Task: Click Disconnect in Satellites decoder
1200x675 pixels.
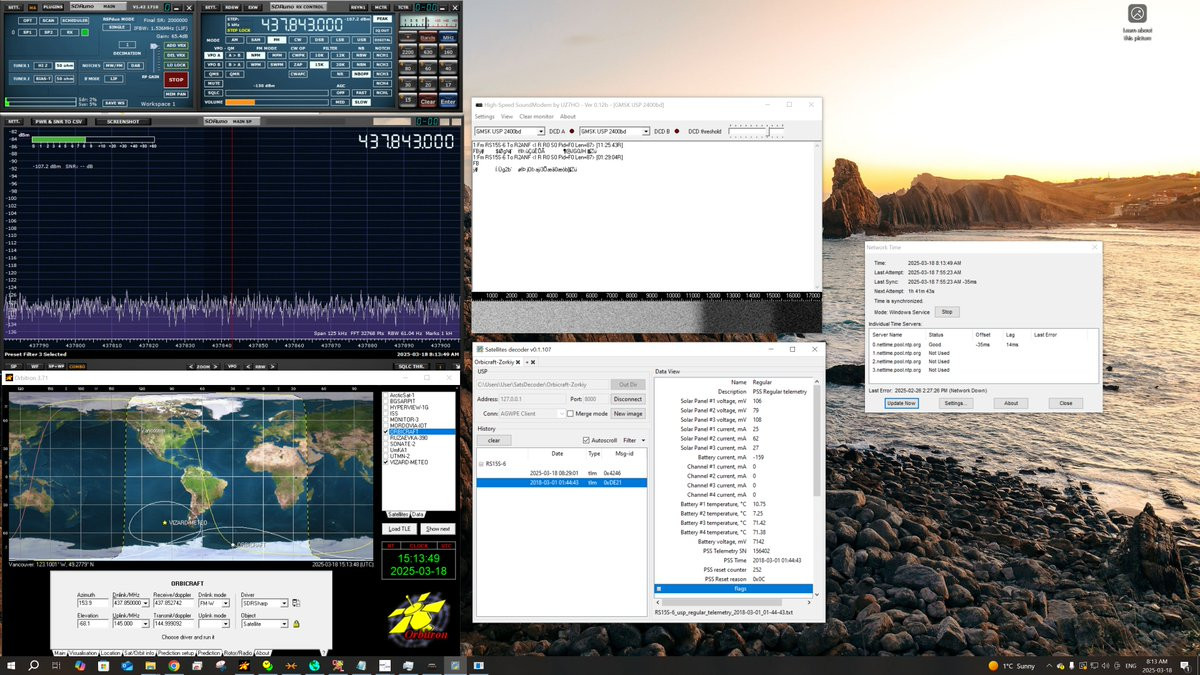Action: pos(628,399)
